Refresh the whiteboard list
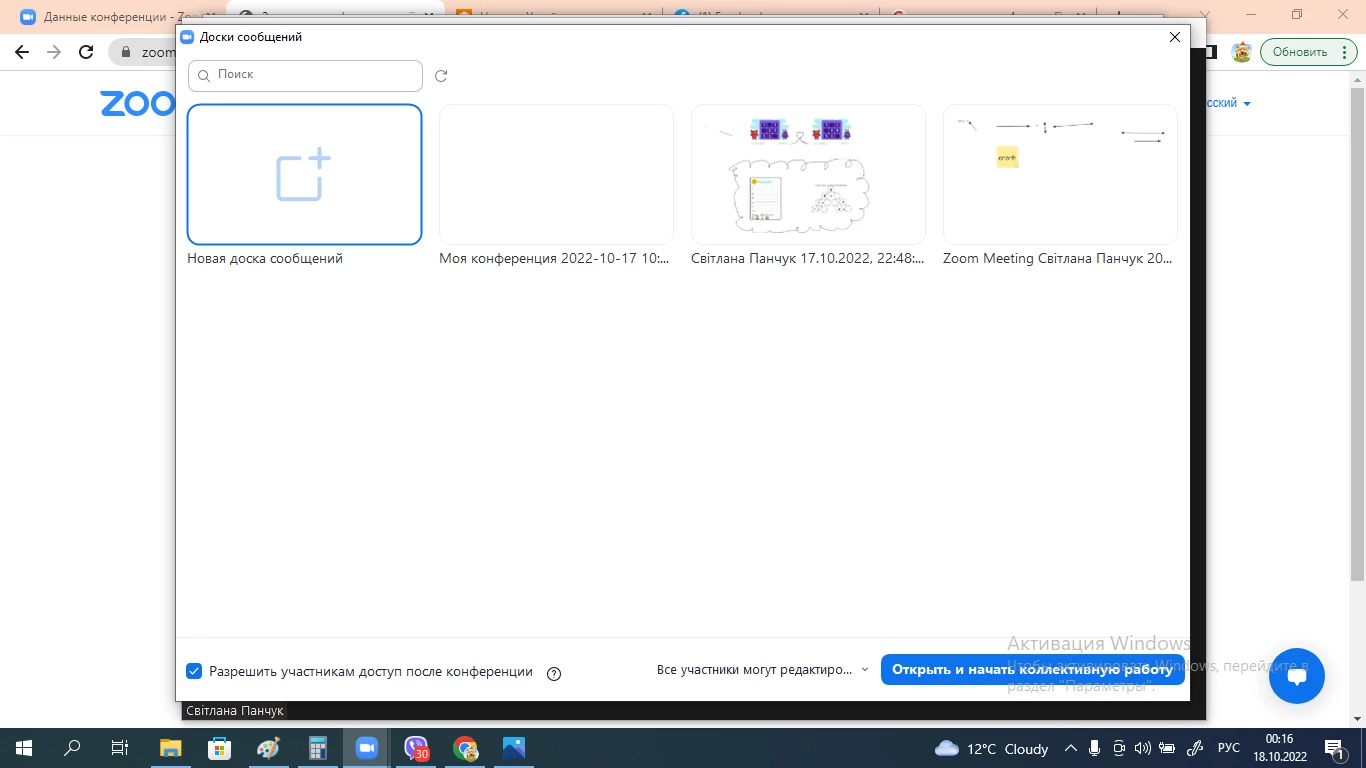Screen dimensions: 1366x768 click(441, 76)
